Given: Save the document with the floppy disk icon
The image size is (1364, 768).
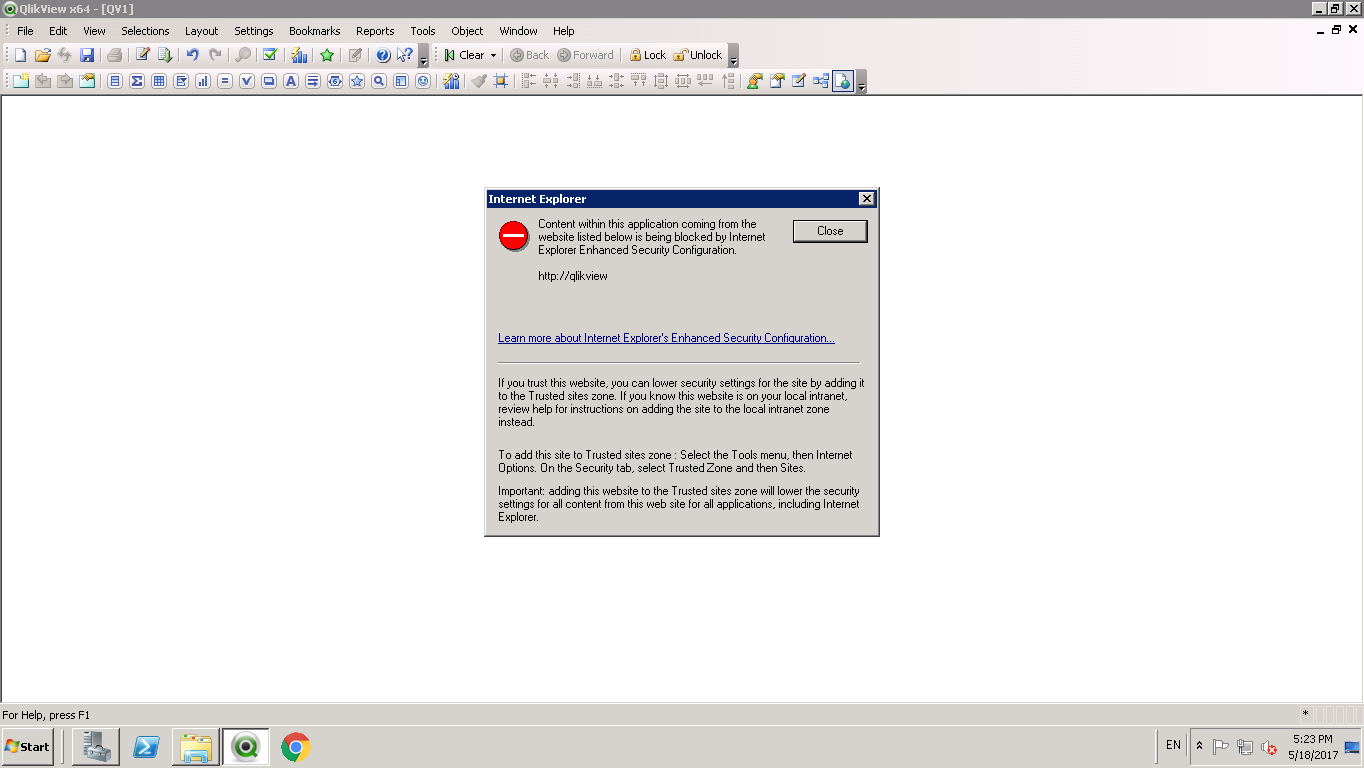Looking at the screenshot, I should click(x=87, y=55).
